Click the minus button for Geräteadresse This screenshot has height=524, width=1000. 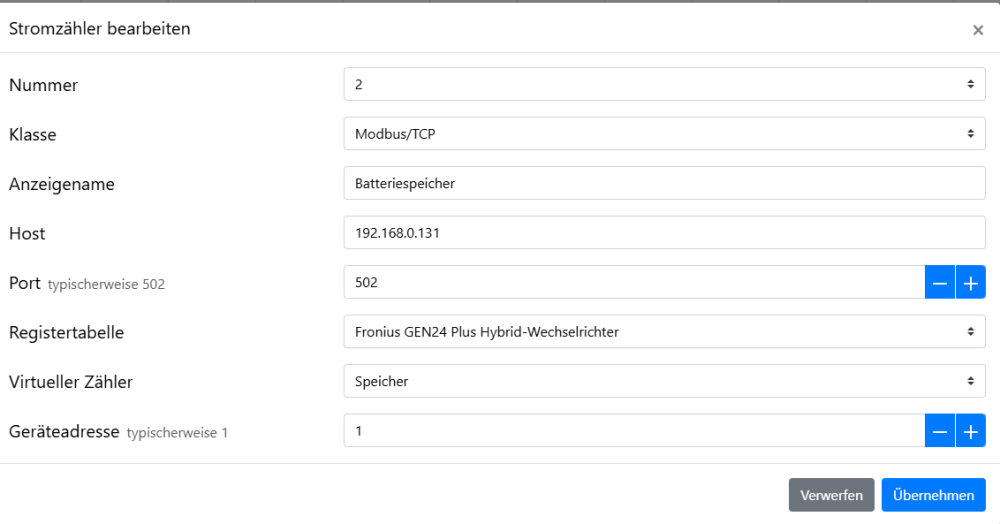940,432
